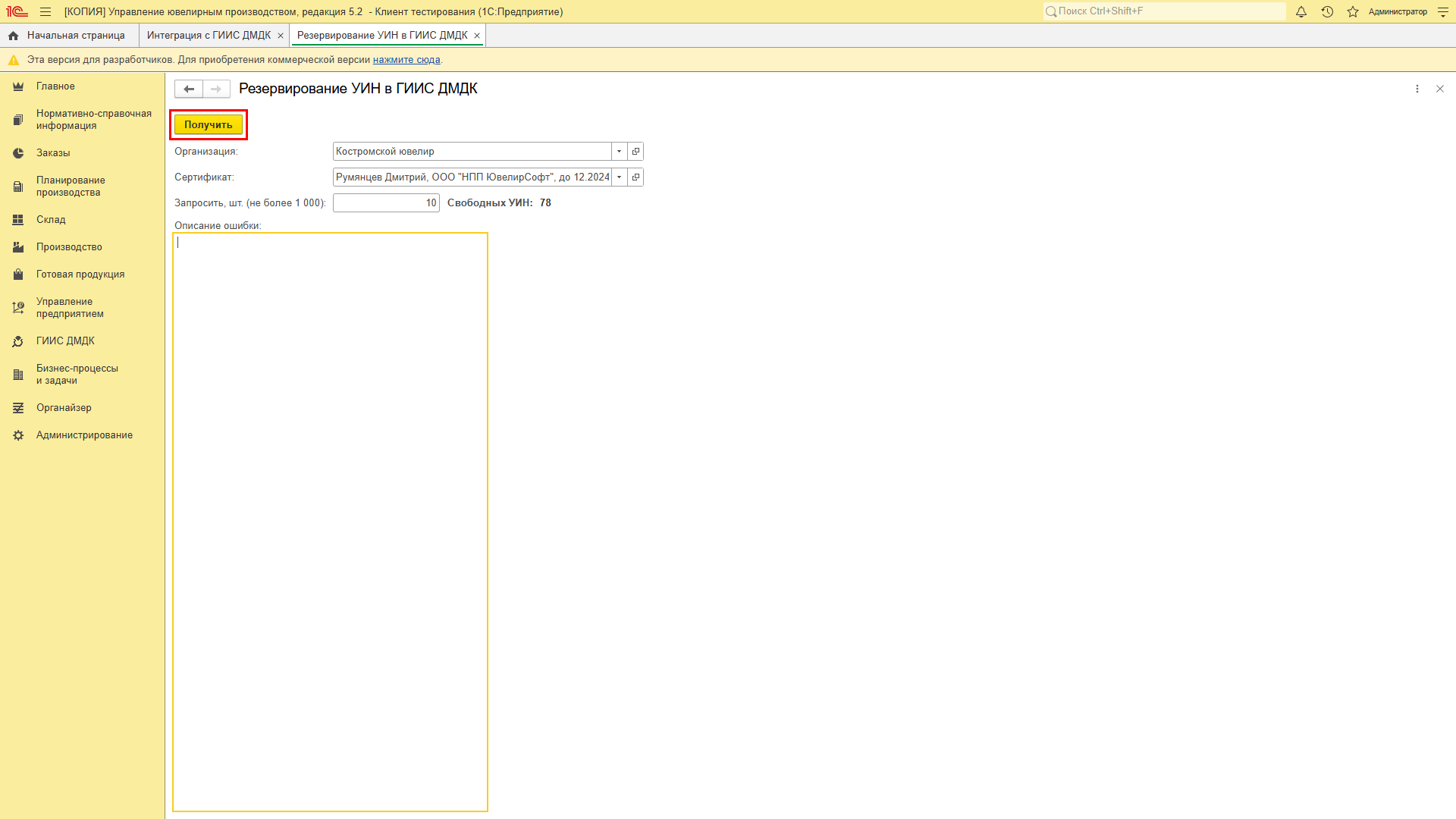Switch to the Начальная страница tab
1456x819 pixels.
coord(69,36)
